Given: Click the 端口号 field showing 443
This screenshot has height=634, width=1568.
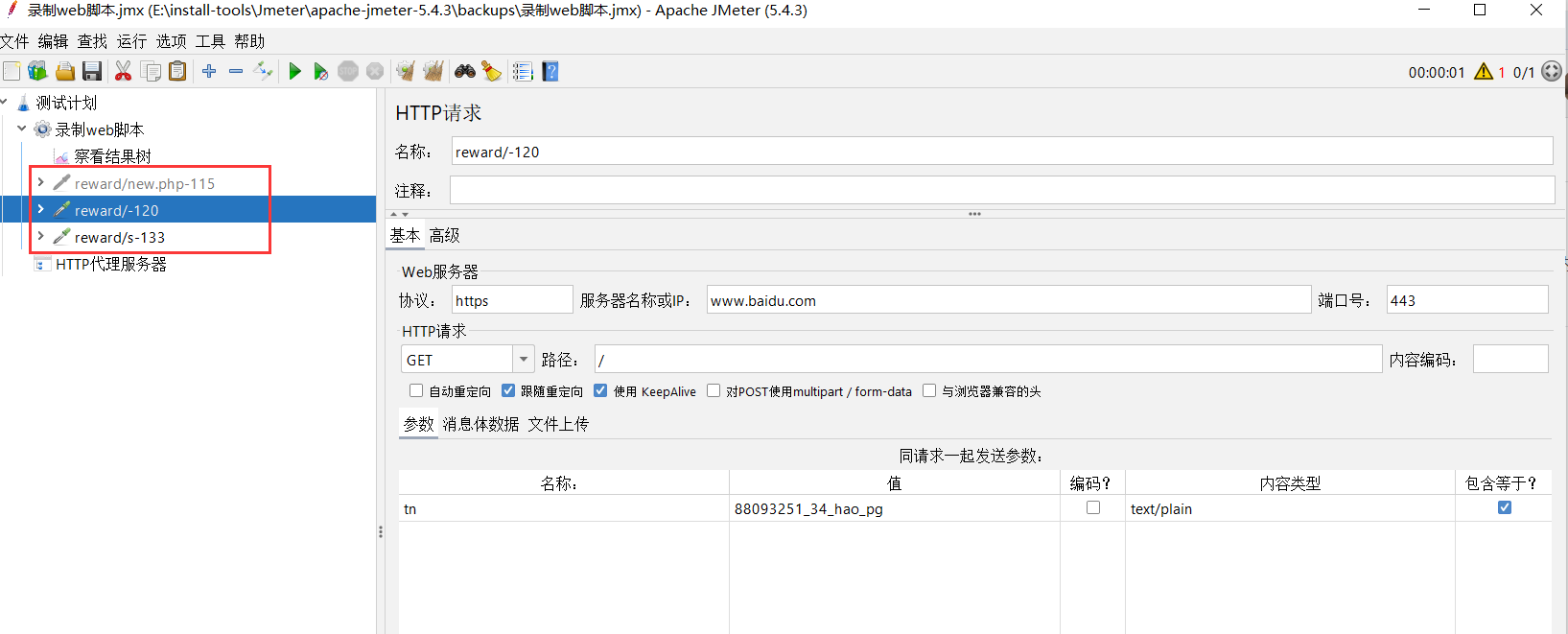Looking at the screenshot, I should click(x=1467, y=300).
